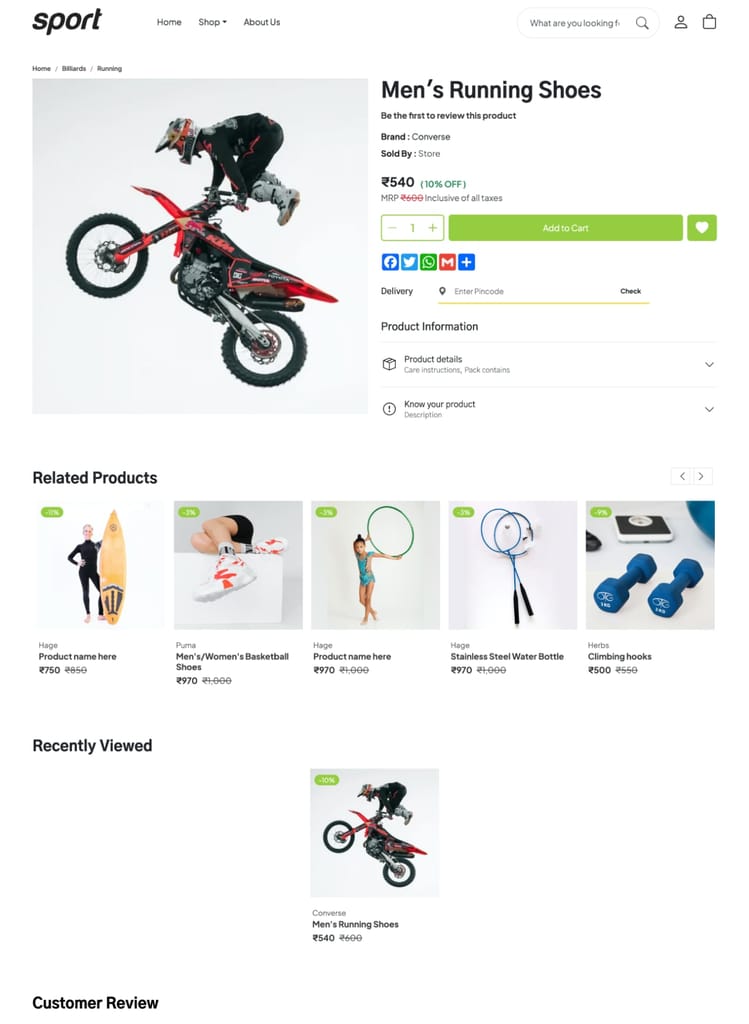Click the search magnifier icon

642,23
